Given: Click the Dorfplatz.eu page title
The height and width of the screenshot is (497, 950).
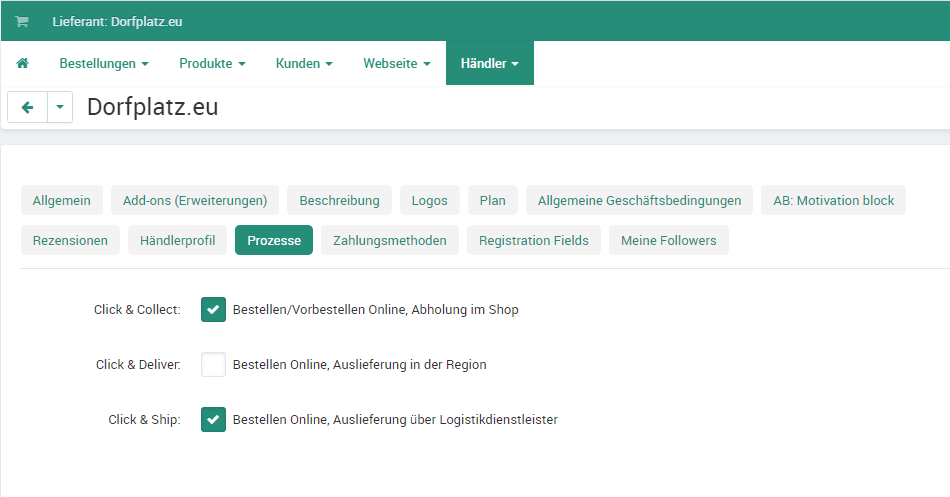Looking at the screenshot, I should pos(153,107).
